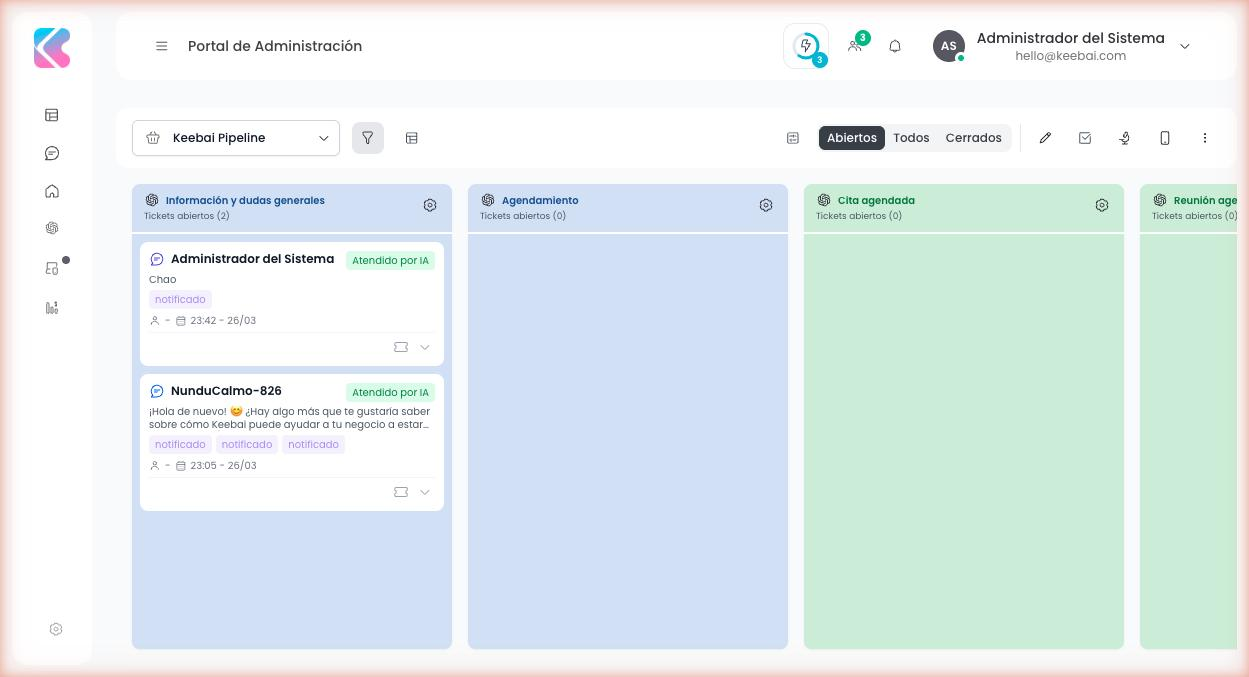Click the hamburger menu icon
1249x677 pixels.
pos(161,46)
